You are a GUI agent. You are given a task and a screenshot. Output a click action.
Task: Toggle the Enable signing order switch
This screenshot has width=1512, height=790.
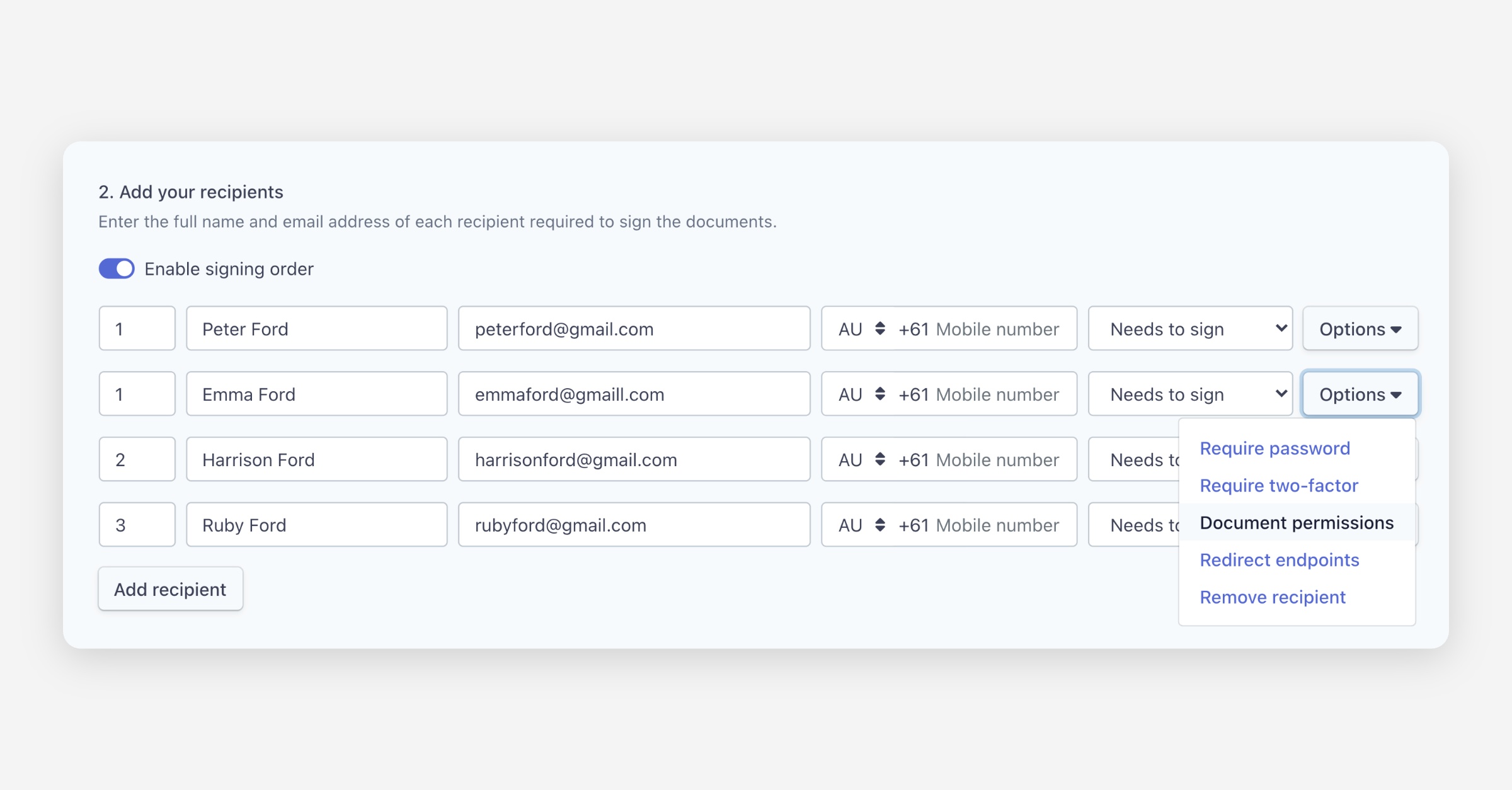(117, 269)
